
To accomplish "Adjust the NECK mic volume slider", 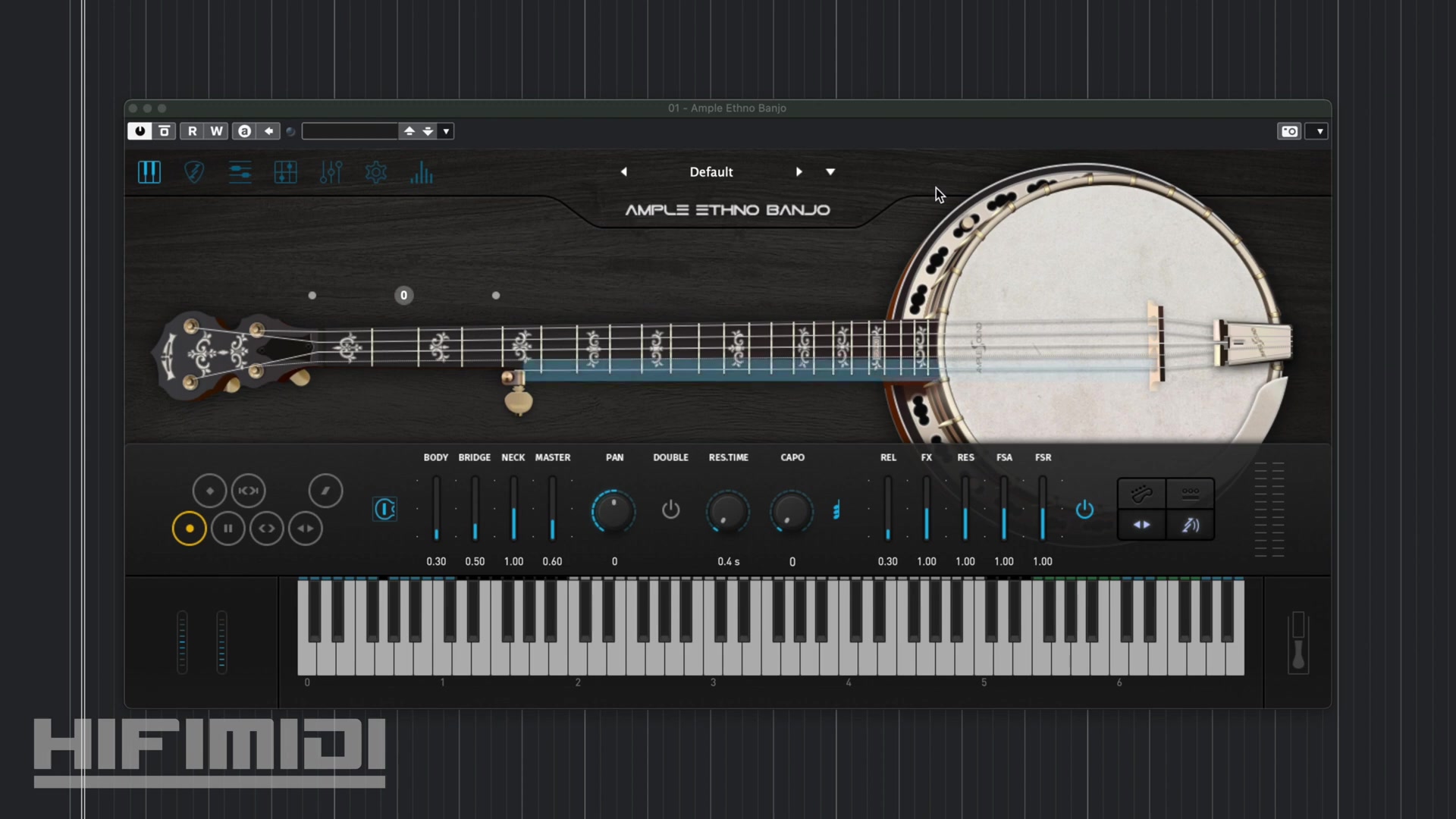I will tap(513, 508).
